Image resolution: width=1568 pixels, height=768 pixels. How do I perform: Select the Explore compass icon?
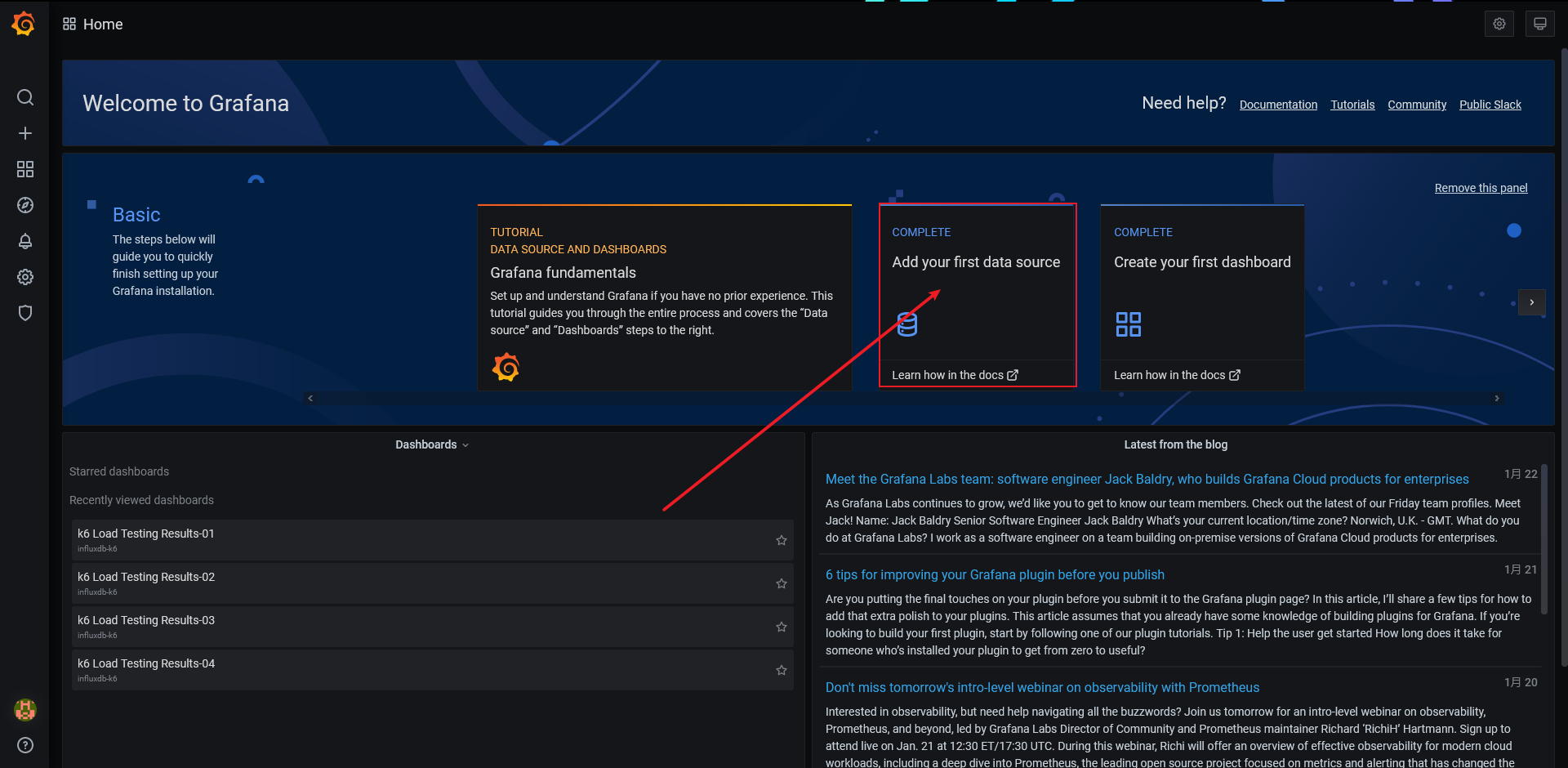(24, 205)
